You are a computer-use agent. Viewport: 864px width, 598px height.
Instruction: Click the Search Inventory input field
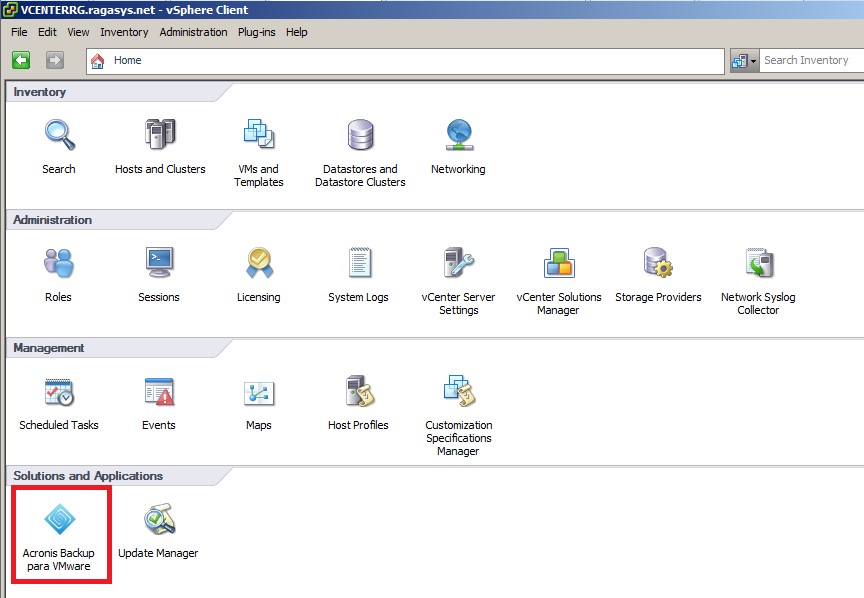[x=810, y=61]
